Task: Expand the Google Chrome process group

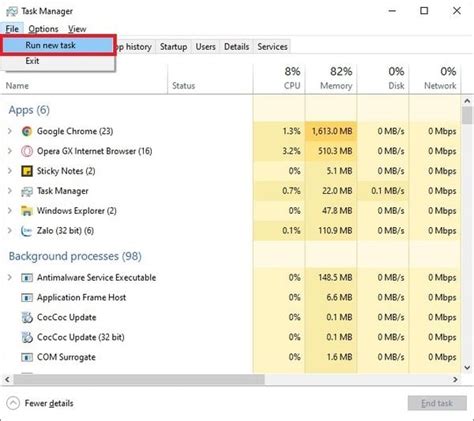Action: click(x=10, y=131)
